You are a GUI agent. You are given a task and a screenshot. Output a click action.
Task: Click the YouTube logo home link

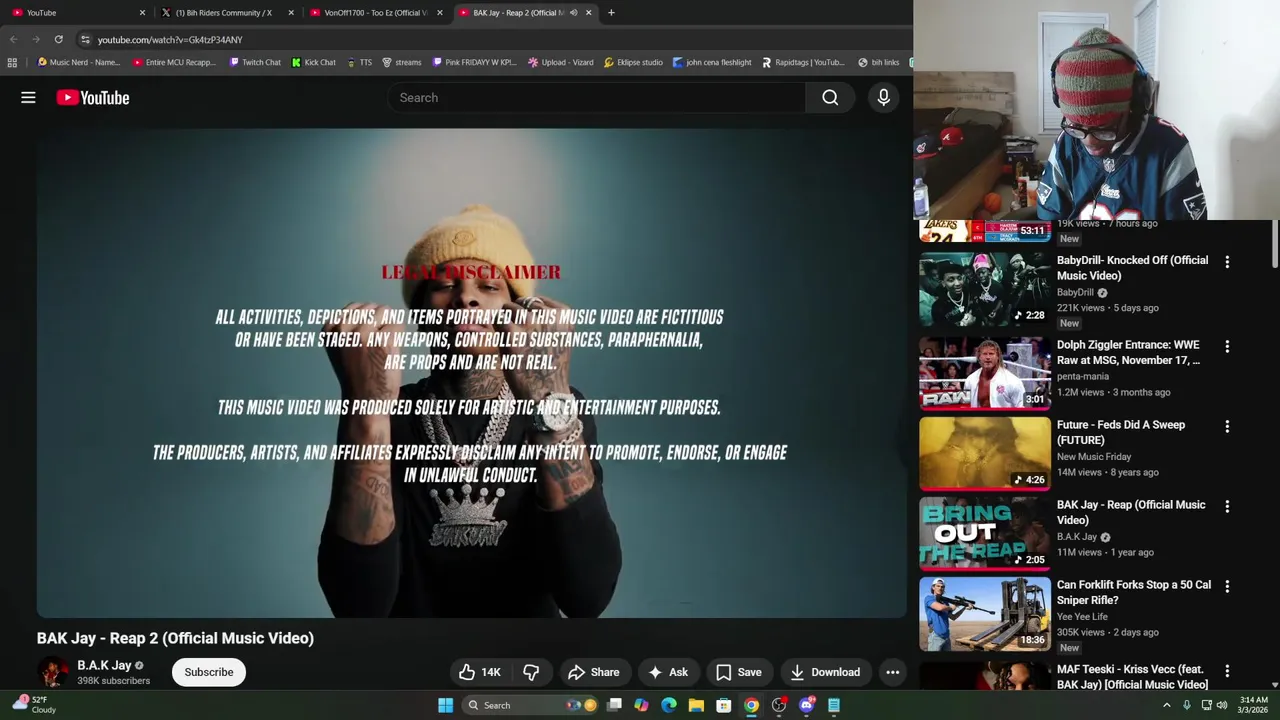click(93, 97)
